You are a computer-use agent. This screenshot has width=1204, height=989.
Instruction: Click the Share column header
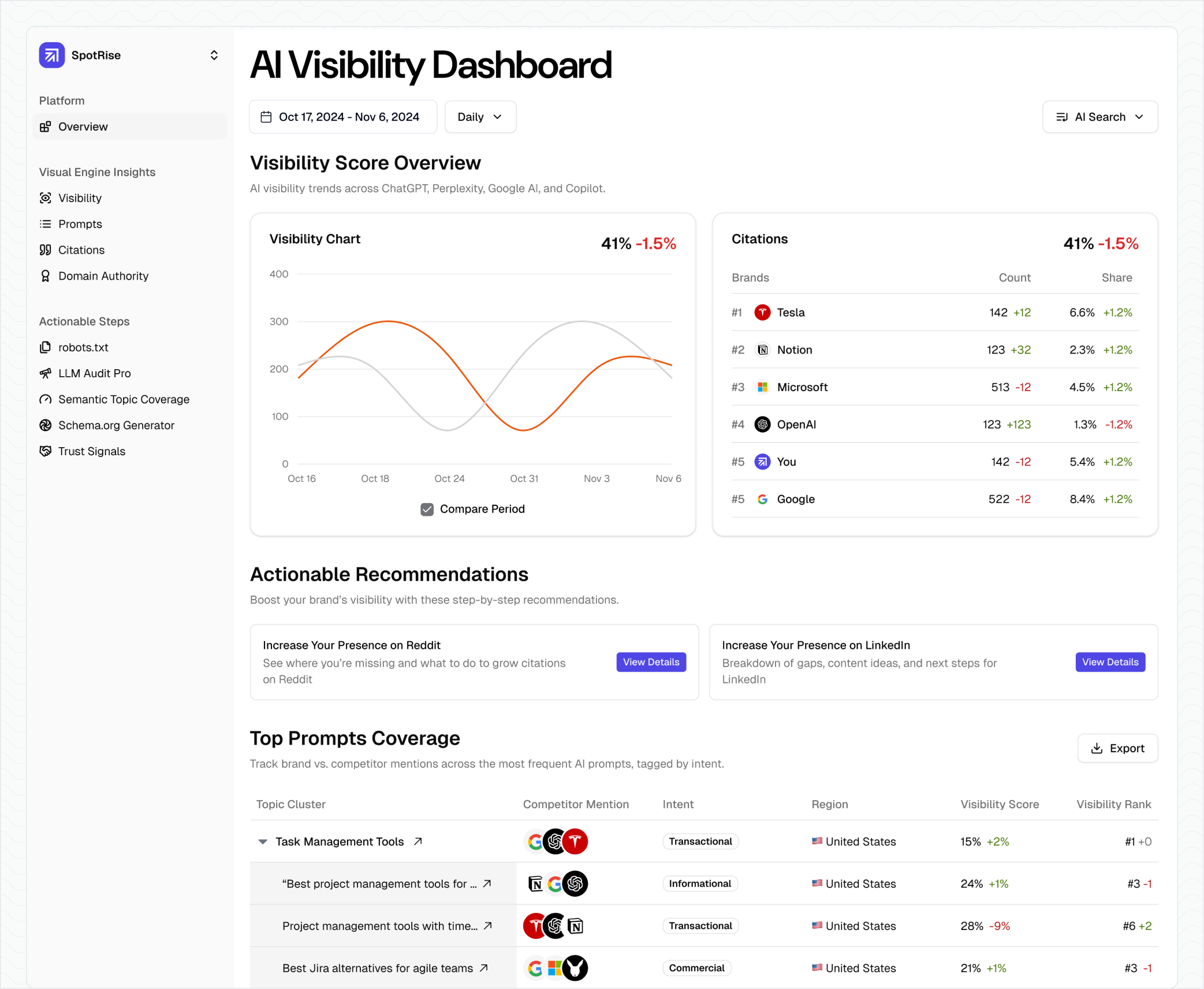(1116, 278)
